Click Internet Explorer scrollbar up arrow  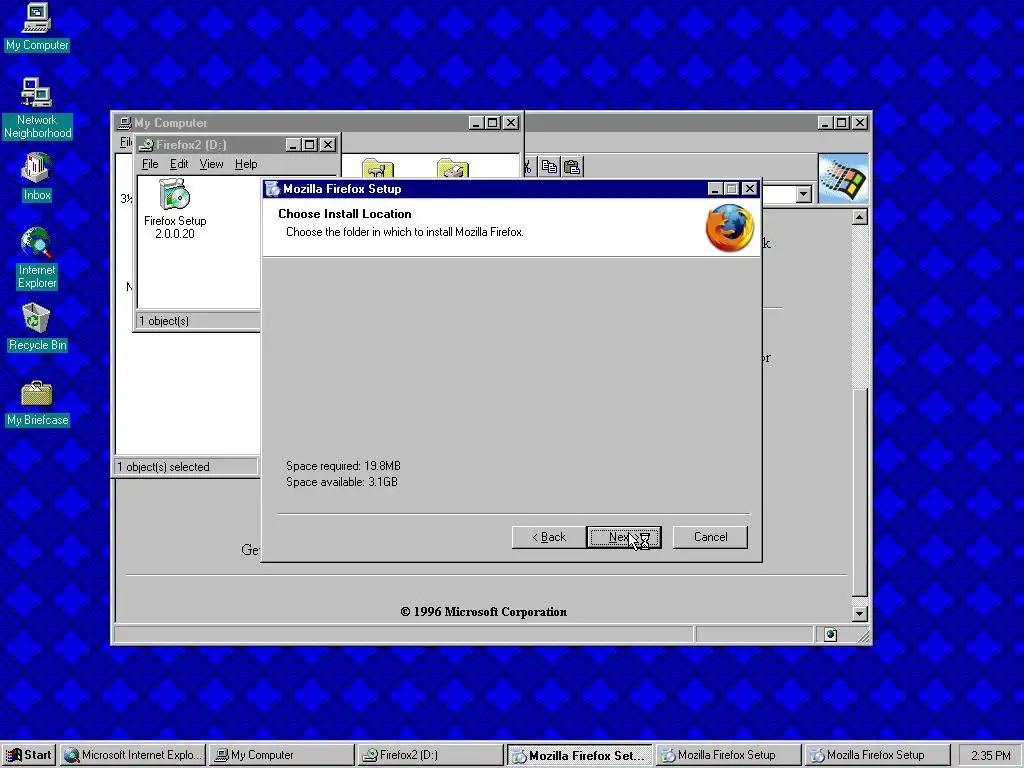point(860,217)
